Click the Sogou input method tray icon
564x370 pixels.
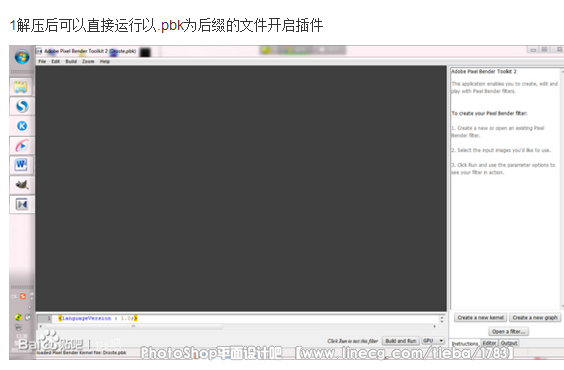point(23,296)
